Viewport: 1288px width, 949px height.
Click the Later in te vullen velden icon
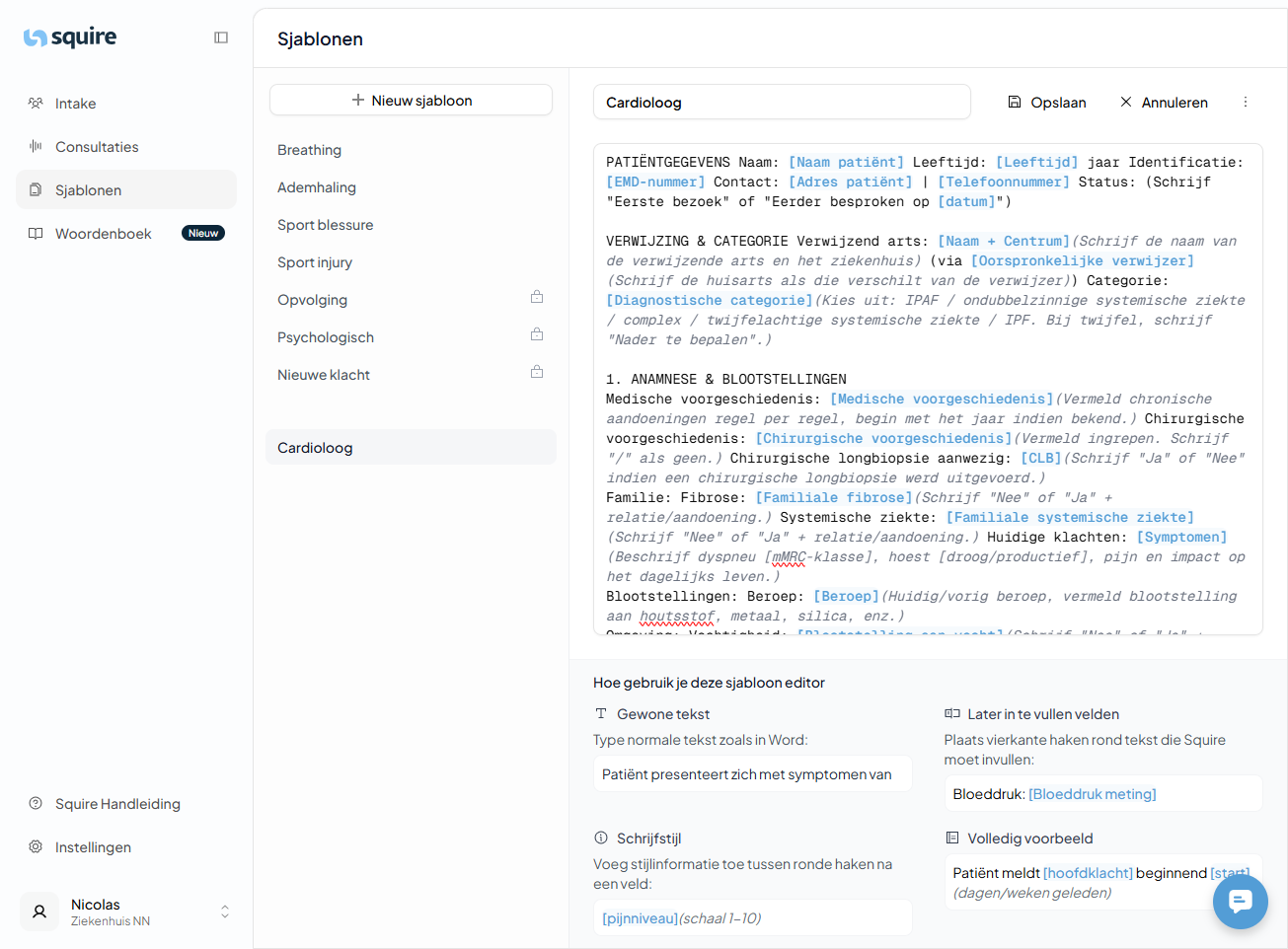tap(952, 713)
